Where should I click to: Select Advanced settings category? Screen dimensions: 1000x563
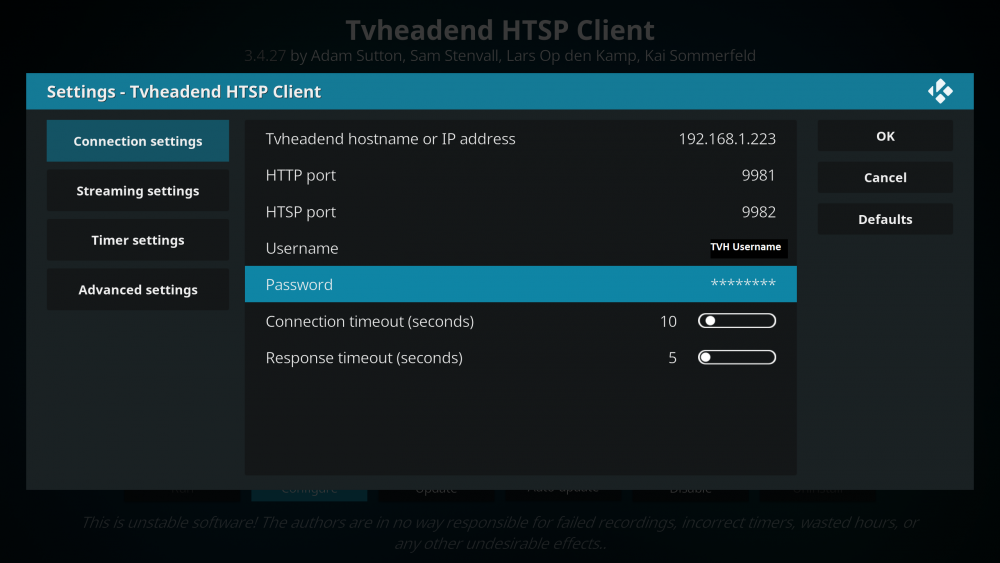(x=138, y=289)
